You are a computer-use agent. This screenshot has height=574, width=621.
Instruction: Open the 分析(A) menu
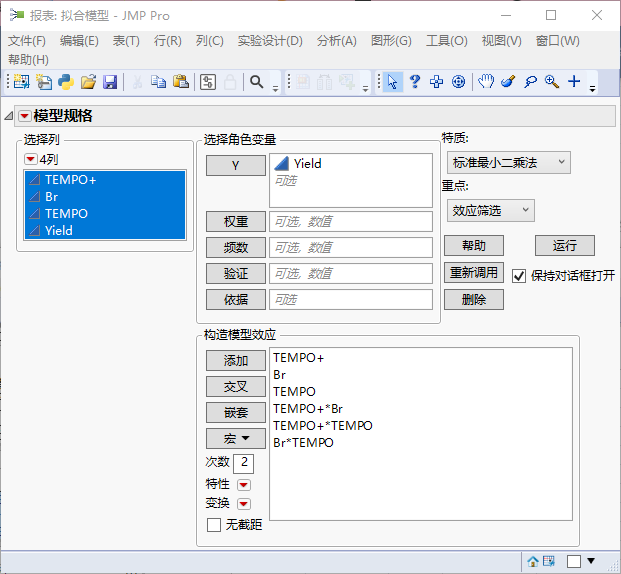(336, 41)
